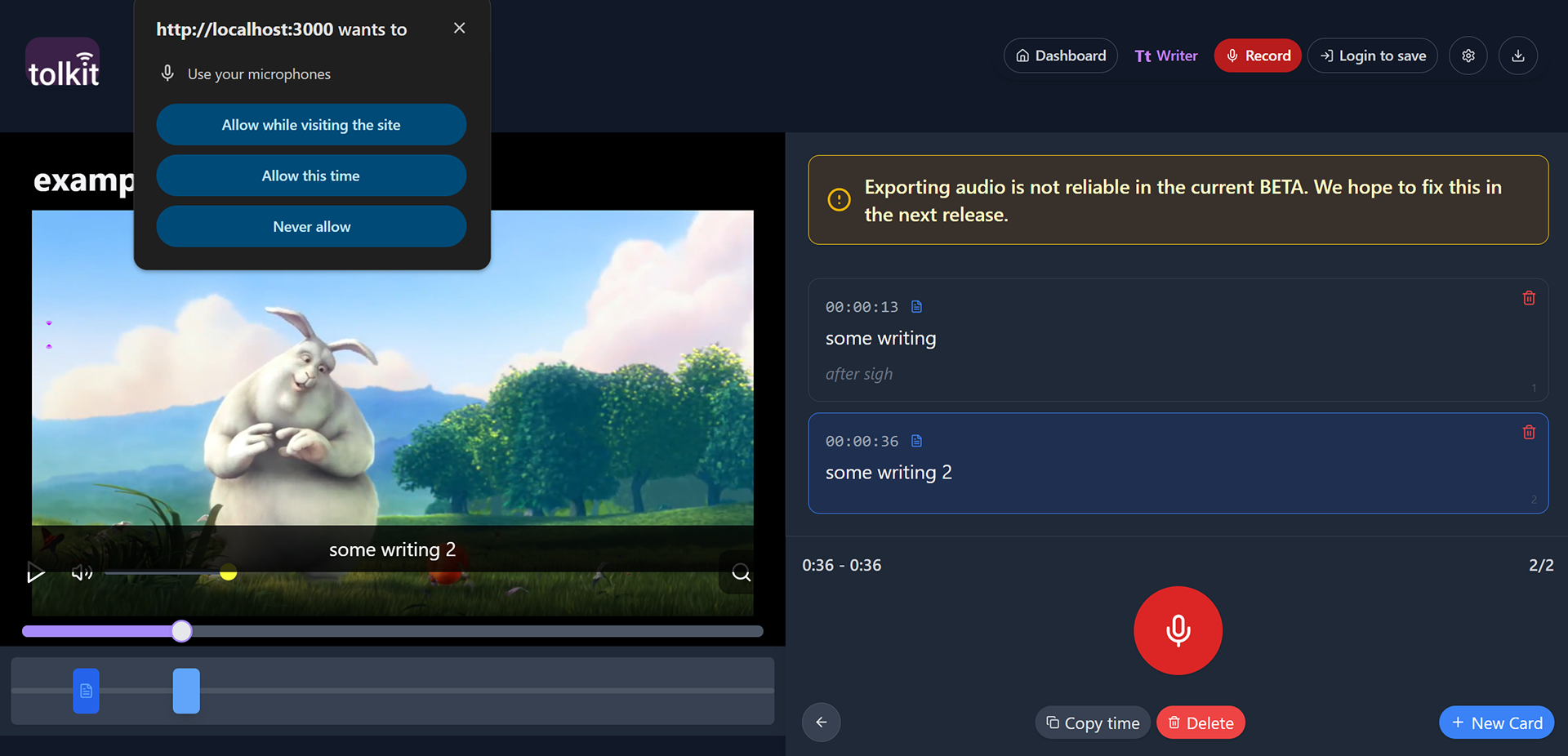Allow microphone while visiting the site

pyautogui.click(x=311, y=125)
